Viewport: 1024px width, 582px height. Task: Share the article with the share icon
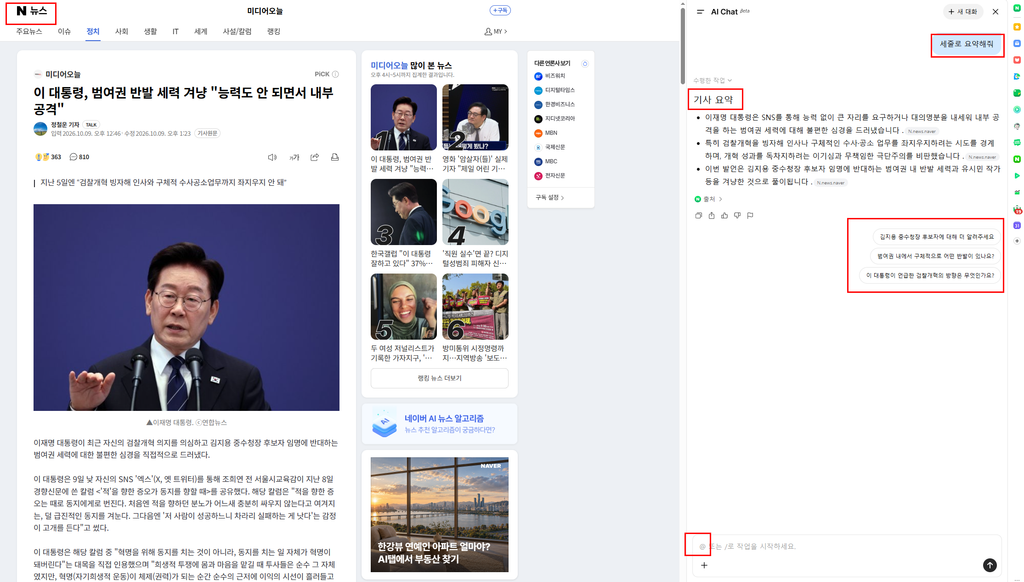315,157
